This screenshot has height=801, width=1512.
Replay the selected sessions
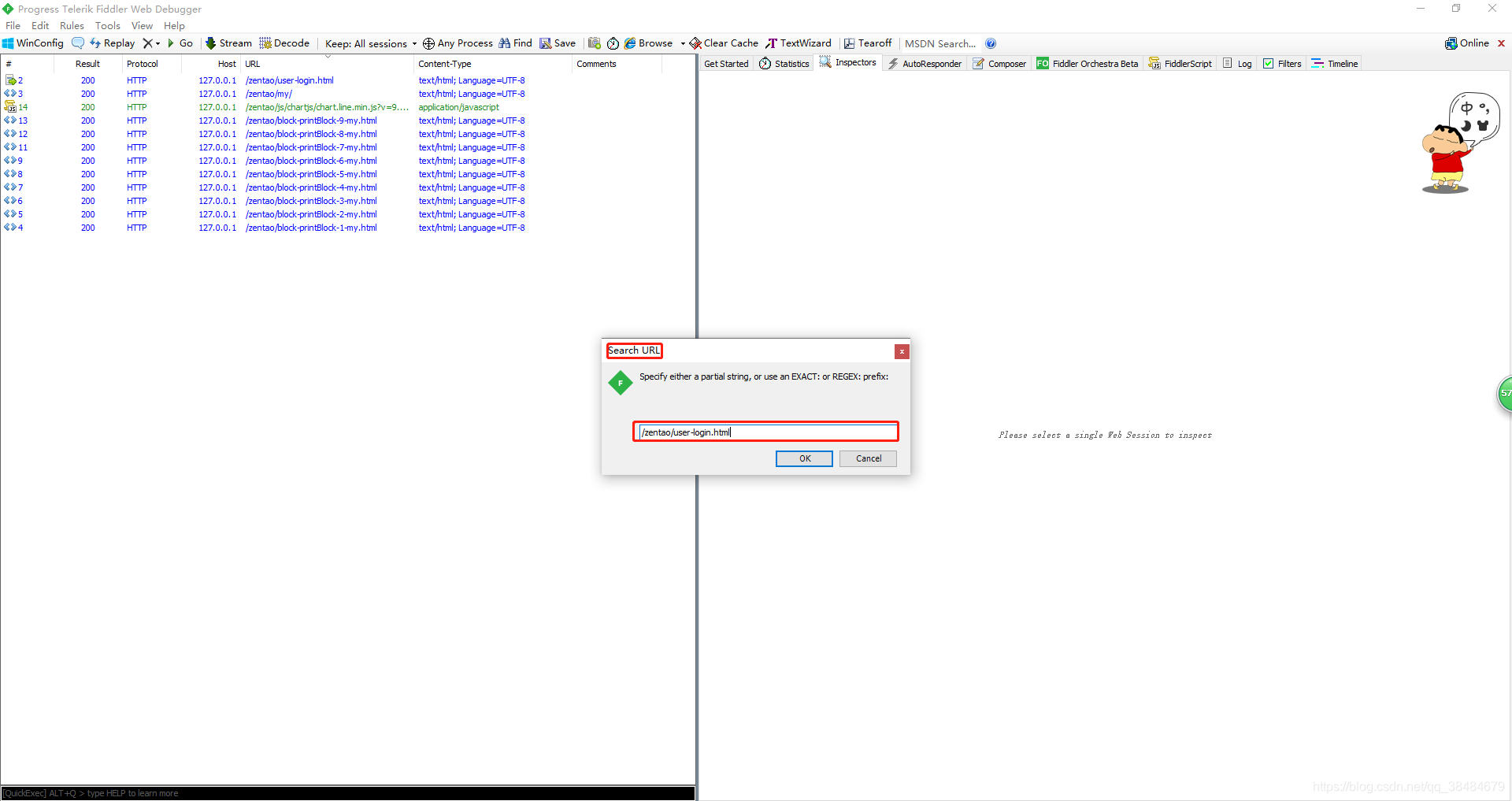[x=113, y=43]
